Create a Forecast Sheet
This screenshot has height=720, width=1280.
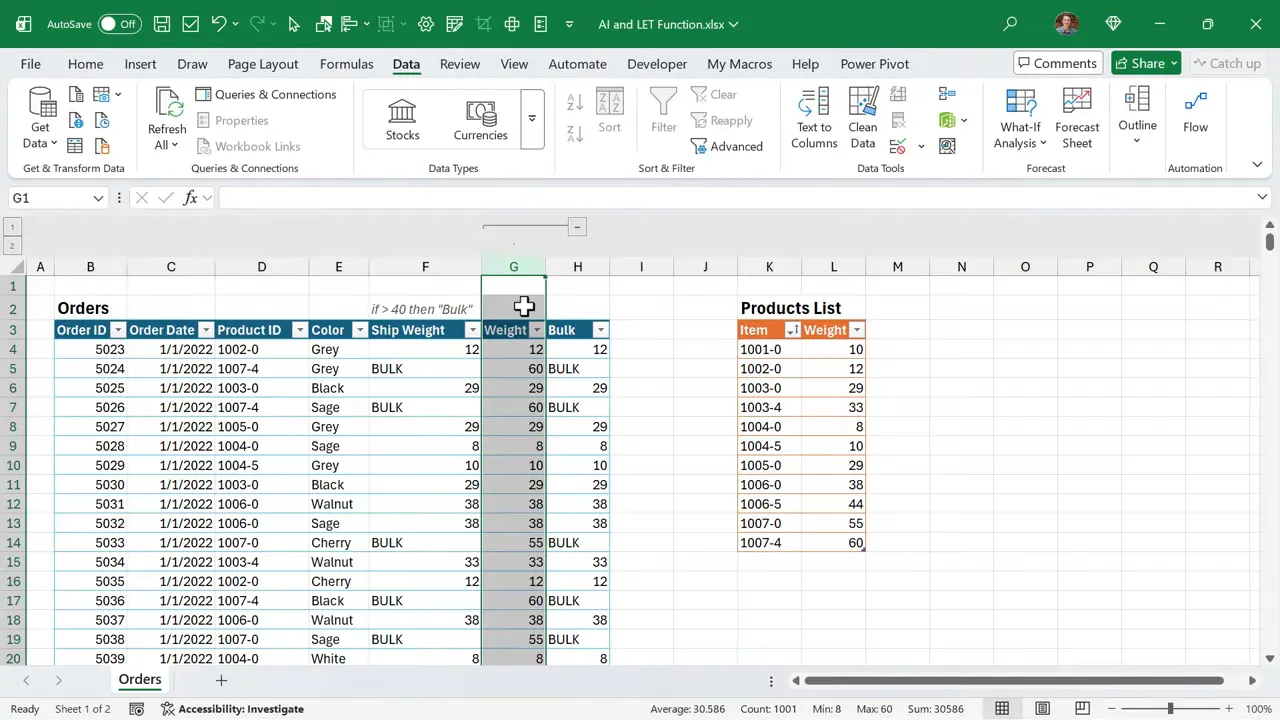(x=1077, y=118)
